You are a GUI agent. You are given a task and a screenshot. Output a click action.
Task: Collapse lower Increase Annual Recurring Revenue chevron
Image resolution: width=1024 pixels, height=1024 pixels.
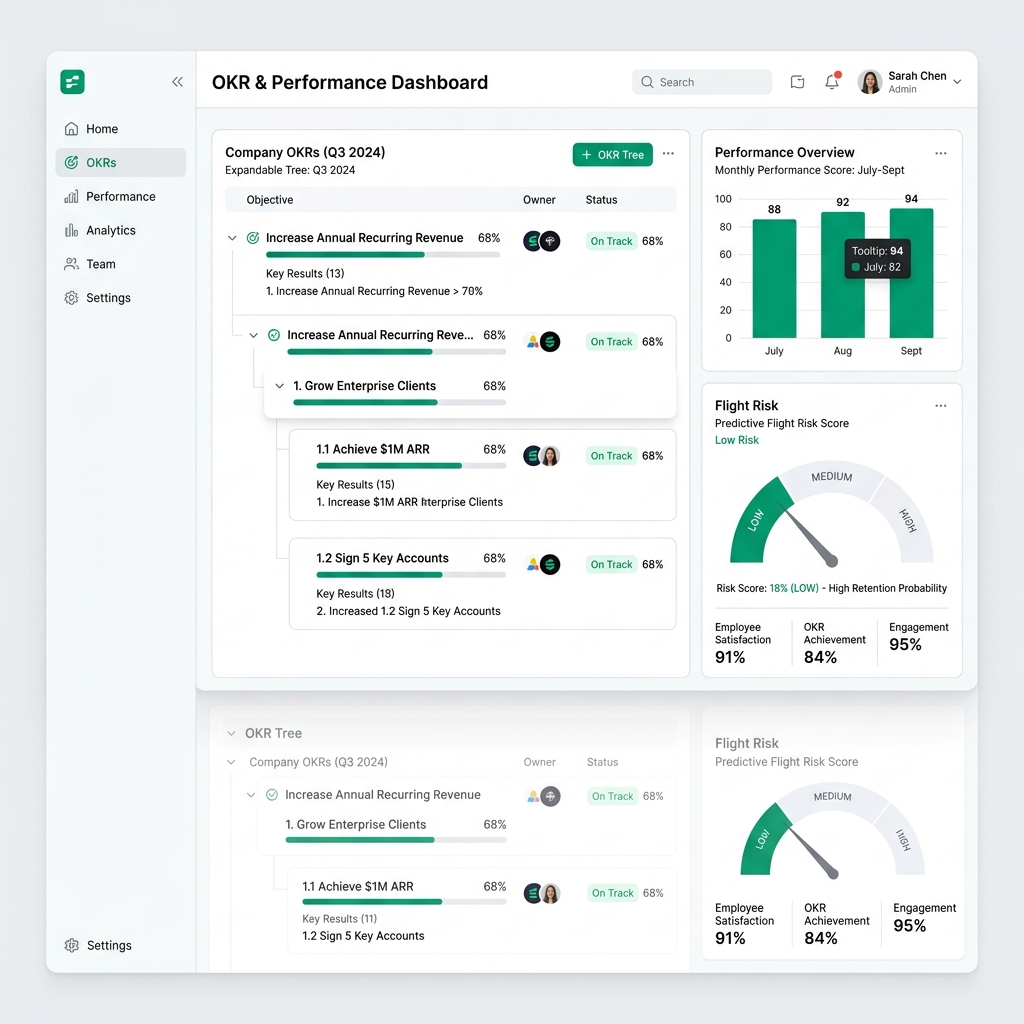point(251,795)
